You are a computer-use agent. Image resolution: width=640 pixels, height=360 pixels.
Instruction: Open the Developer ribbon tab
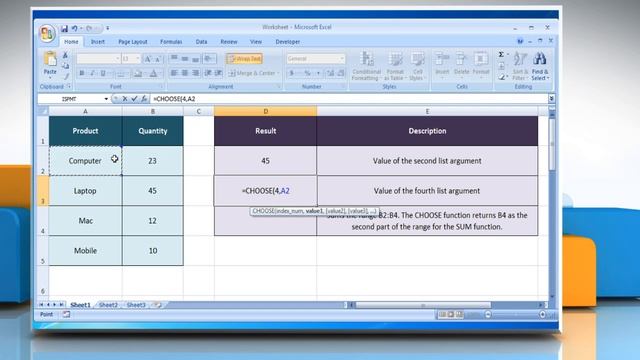[287, 42]
